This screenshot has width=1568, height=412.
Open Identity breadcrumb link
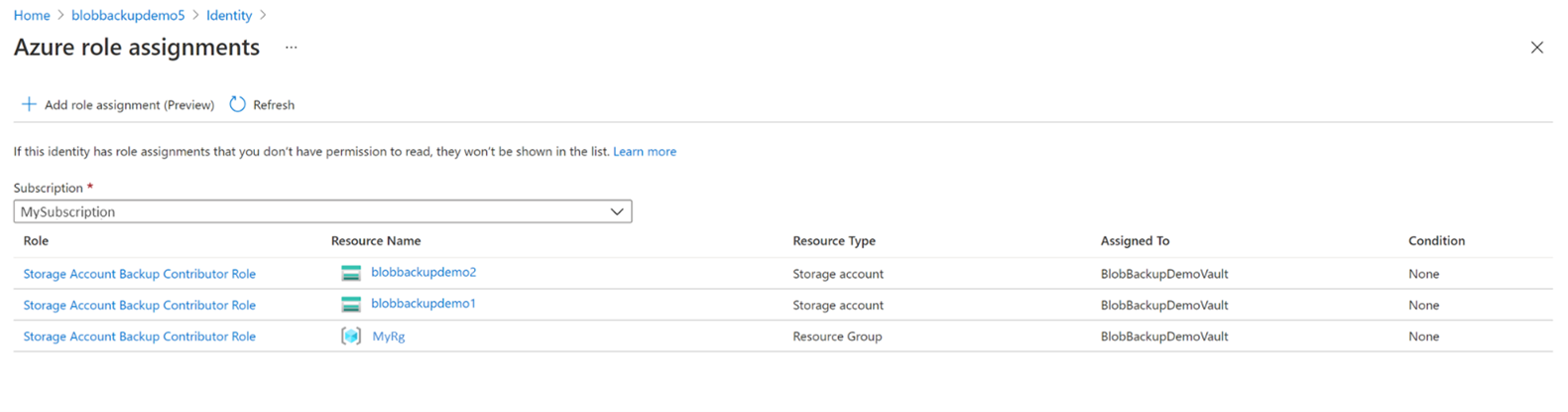point(229,15)
